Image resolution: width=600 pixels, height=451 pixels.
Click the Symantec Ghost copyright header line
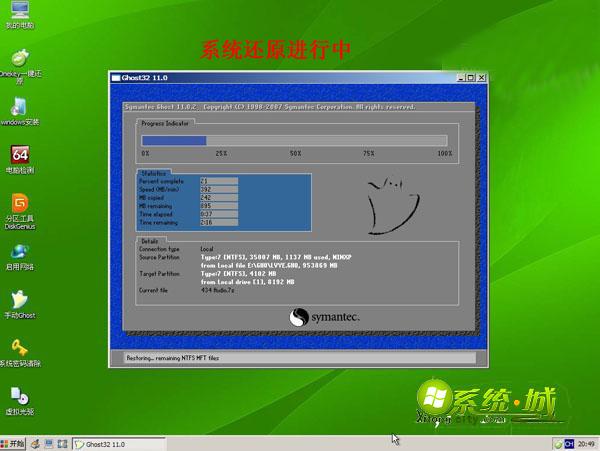click(270, 107)
